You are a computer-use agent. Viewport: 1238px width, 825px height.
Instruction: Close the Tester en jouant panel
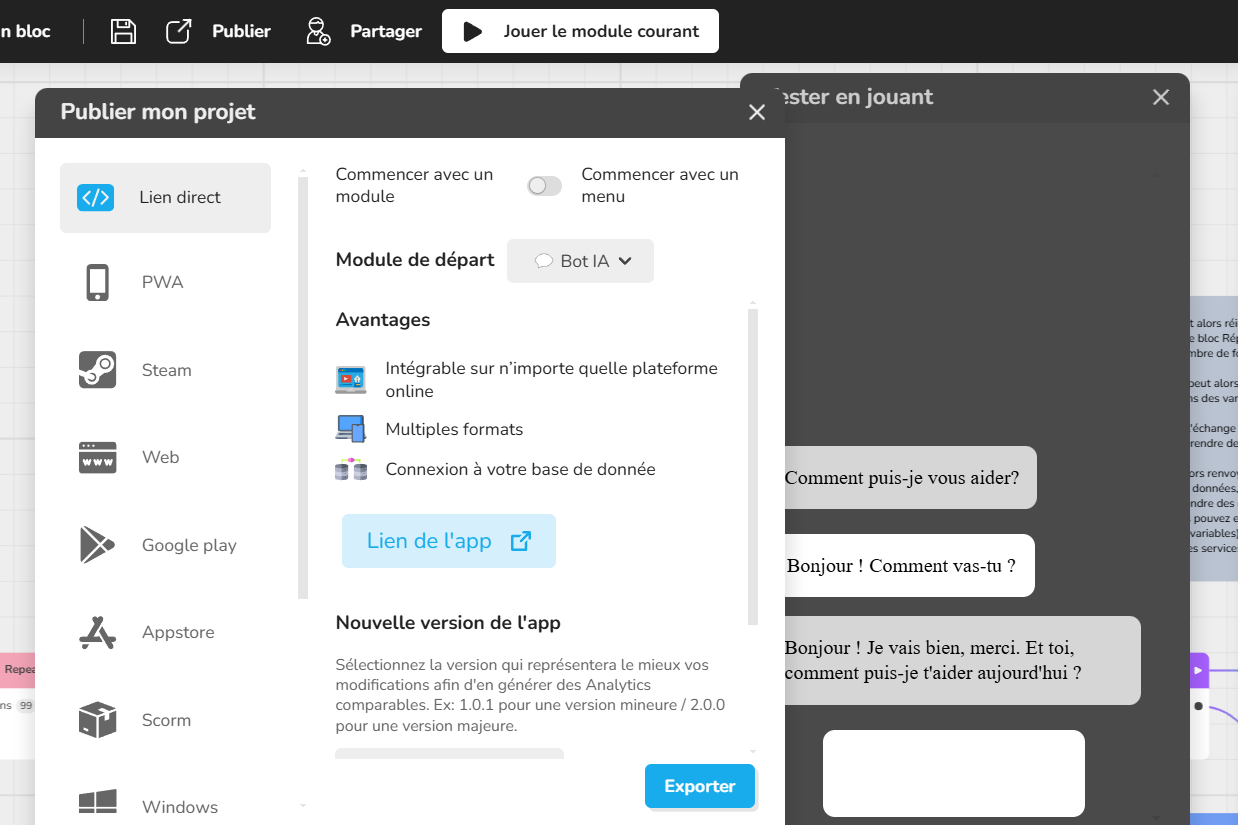coord(1161,97)
